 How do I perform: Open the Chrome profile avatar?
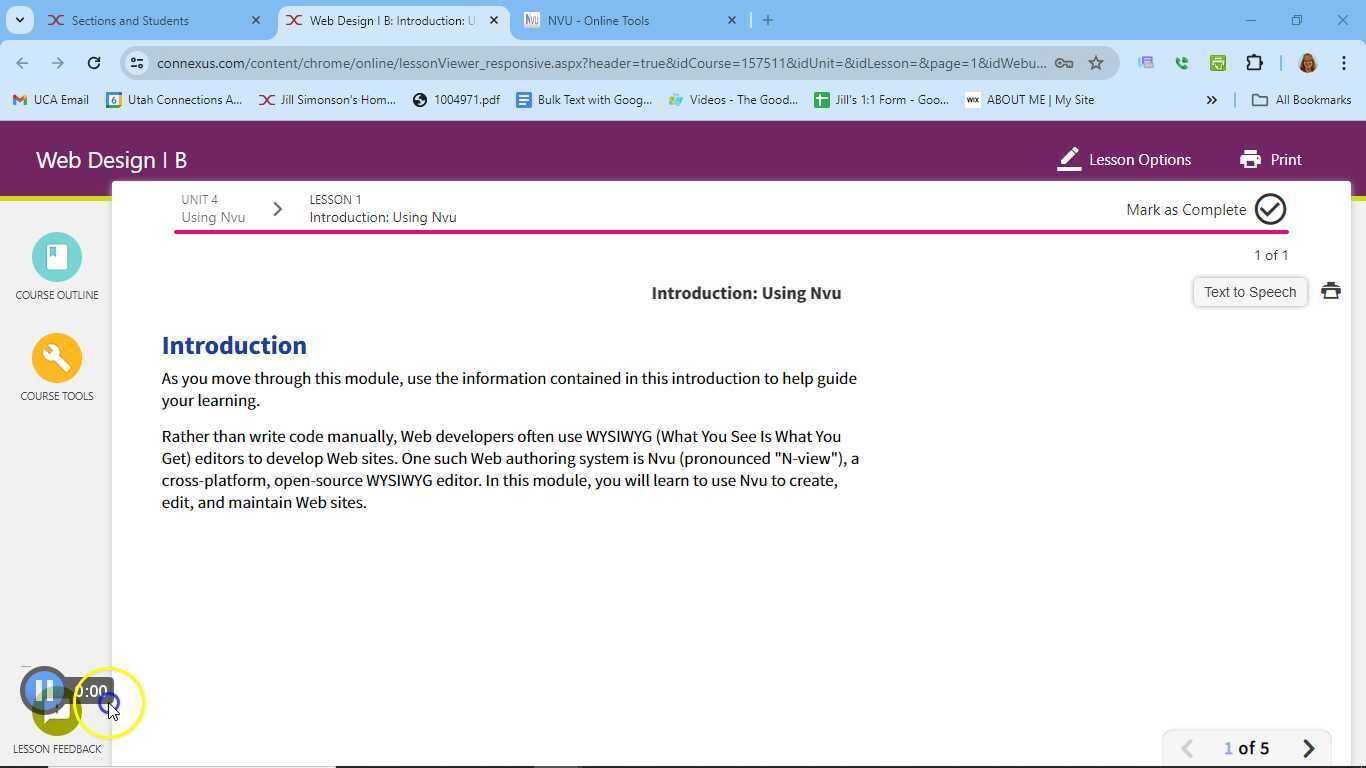click(x=1308, y=62)
